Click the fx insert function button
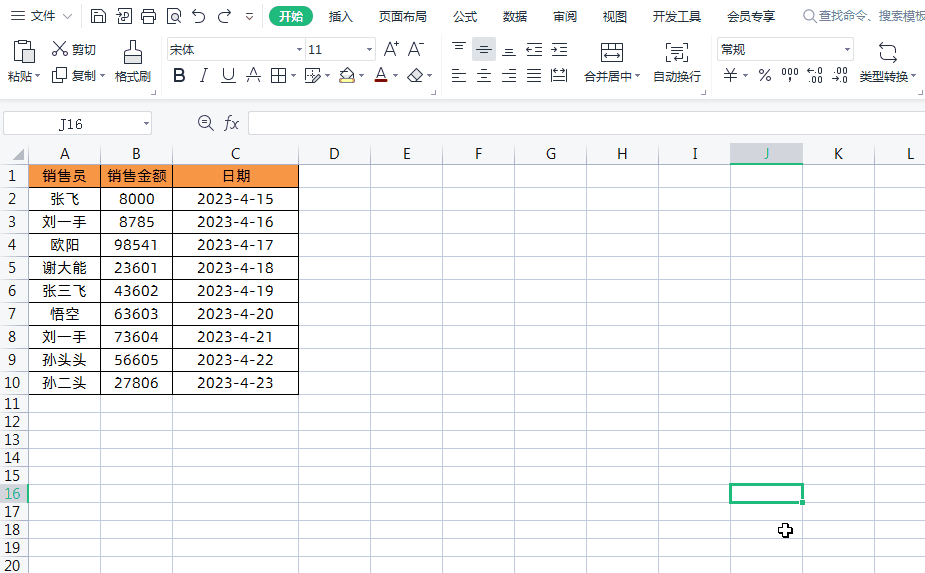925x573 pixels. (x=231, y=123)
